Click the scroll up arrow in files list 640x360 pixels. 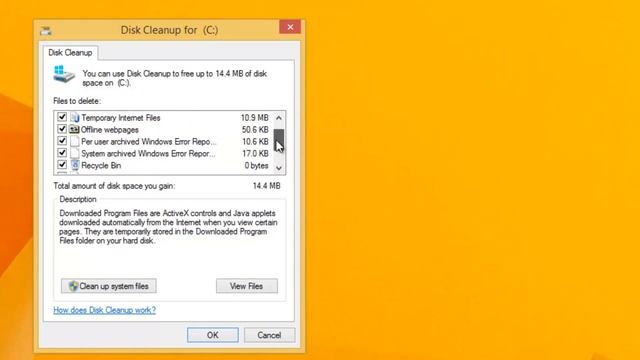click(x=279, y=118)
